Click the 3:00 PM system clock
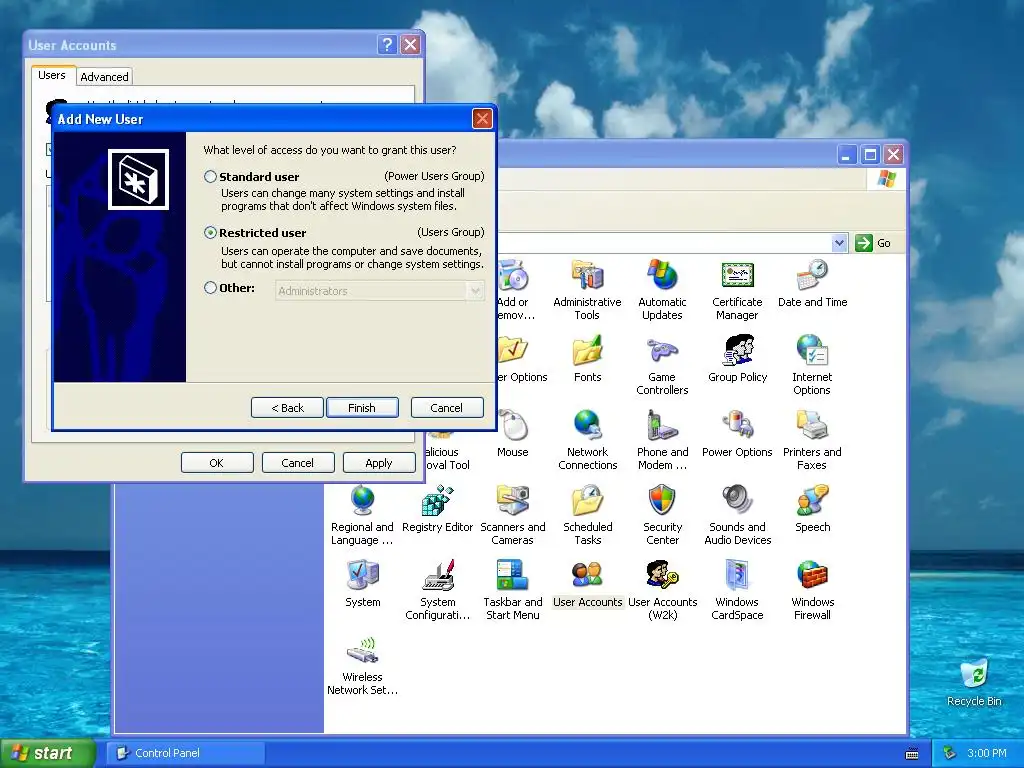The height and width of the screenshot is (768, 1024). [x=986, y=753]
